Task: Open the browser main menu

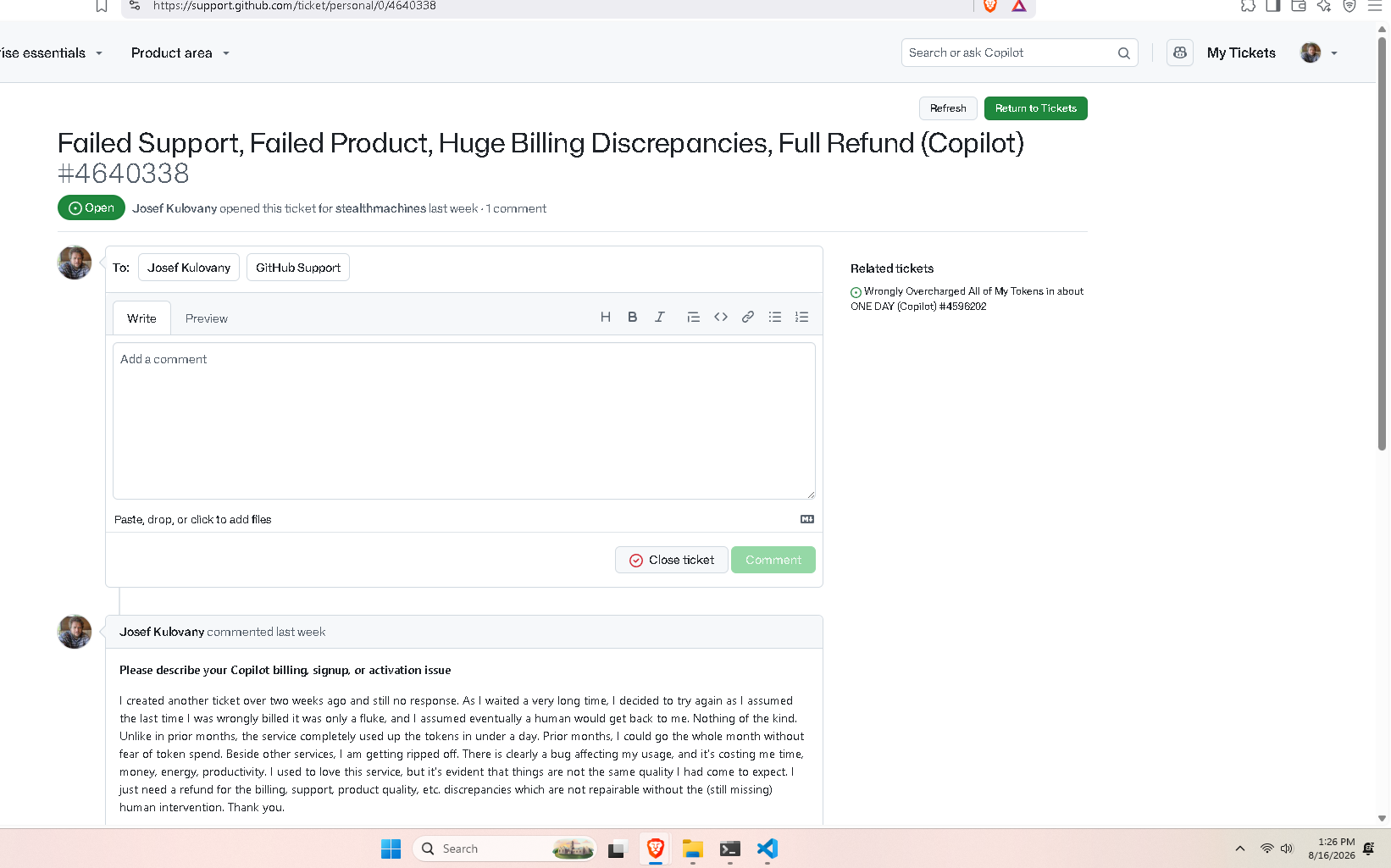Action: coord(1375,6)
